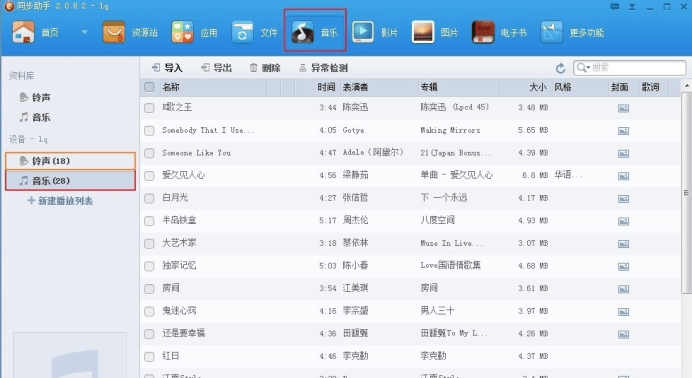Check the box for 爱久见人心
Viewport: 692px width, 378px height.
click(149, 176)
